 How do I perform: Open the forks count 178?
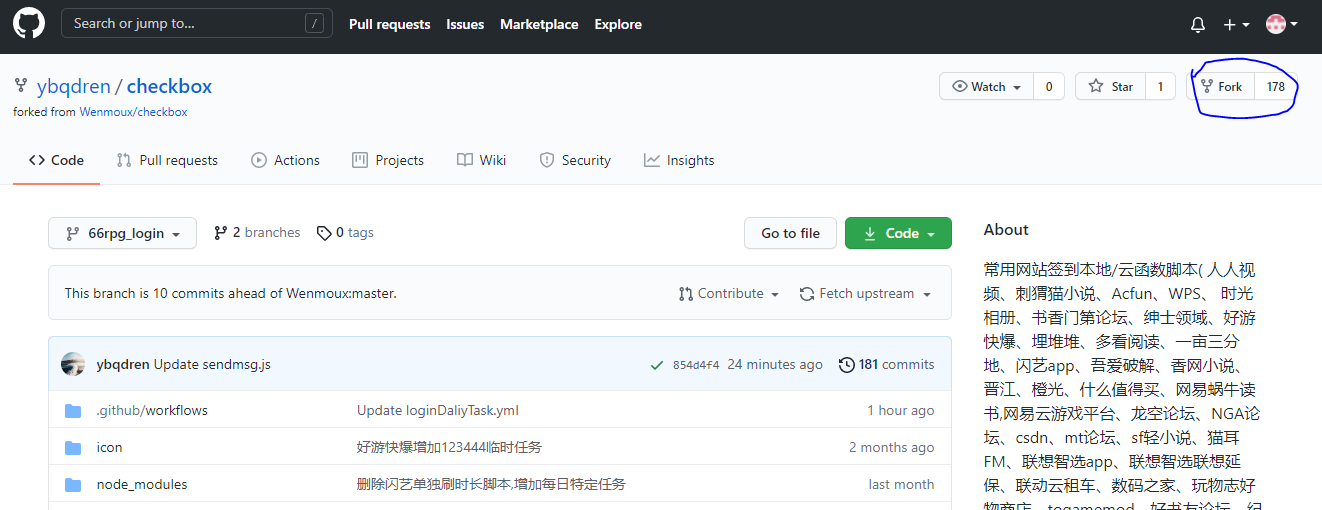tap(1276, 87)
